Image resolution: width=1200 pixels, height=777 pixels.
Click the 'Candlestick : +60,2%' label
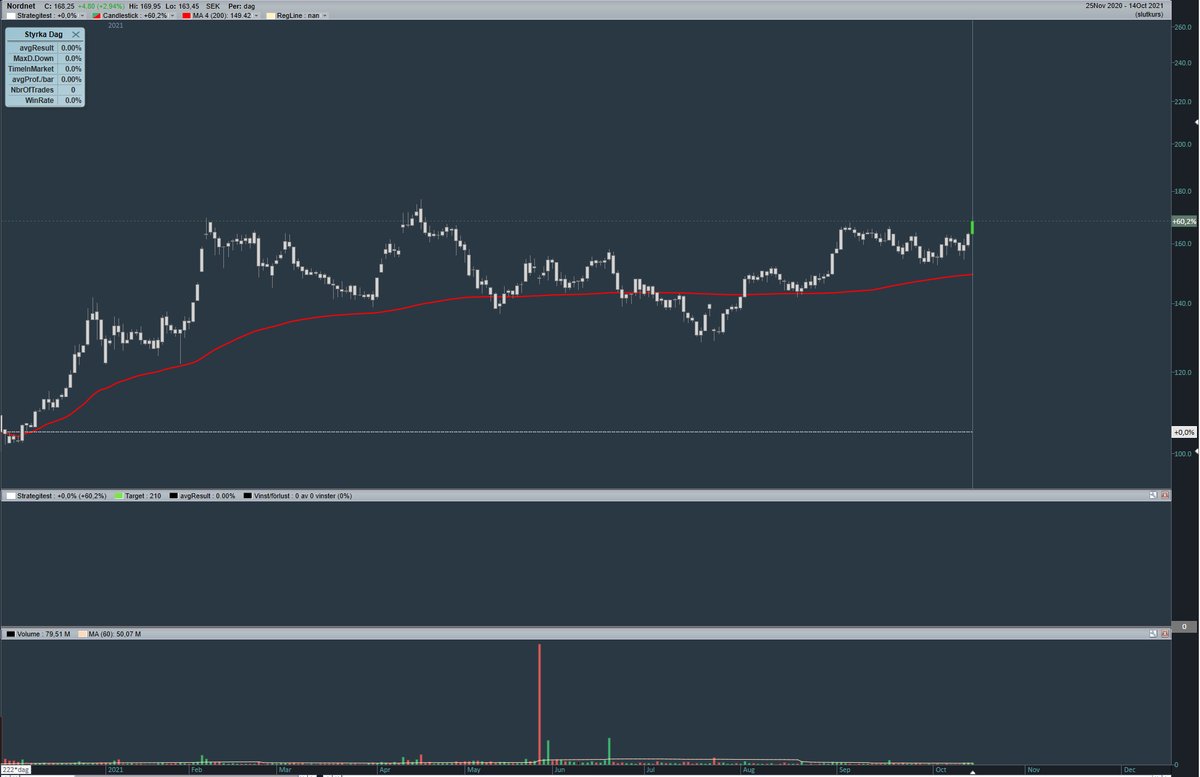[x=133, y=17]
